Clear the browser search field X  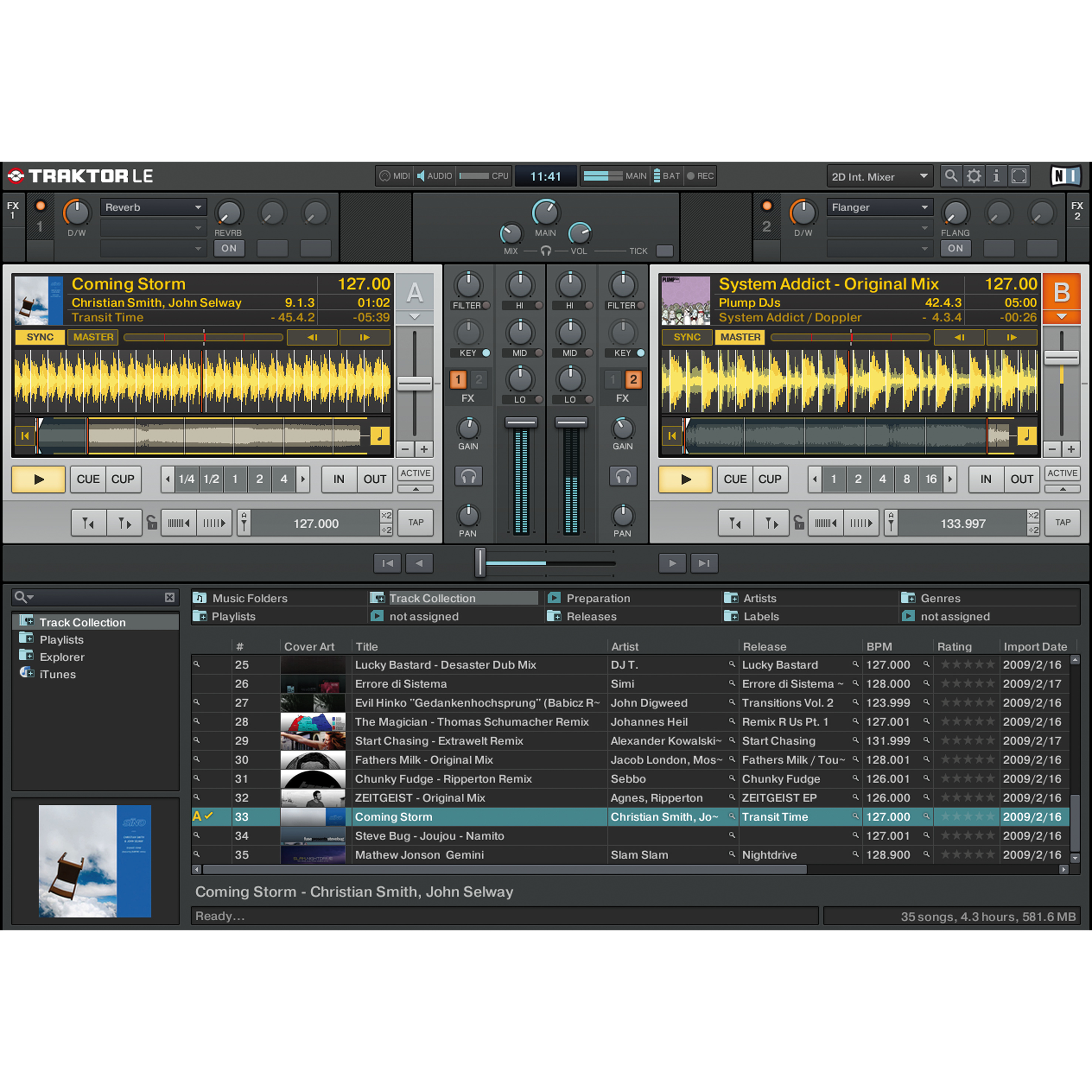170,598
